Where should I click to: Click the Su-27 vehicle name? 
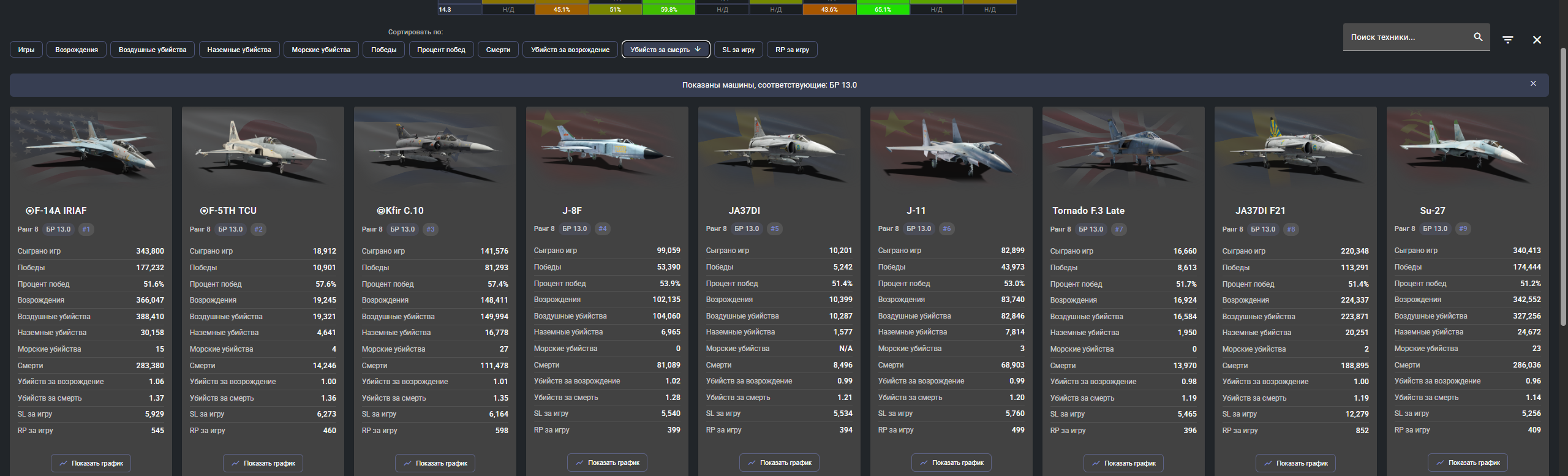(x=1433, y=211)
